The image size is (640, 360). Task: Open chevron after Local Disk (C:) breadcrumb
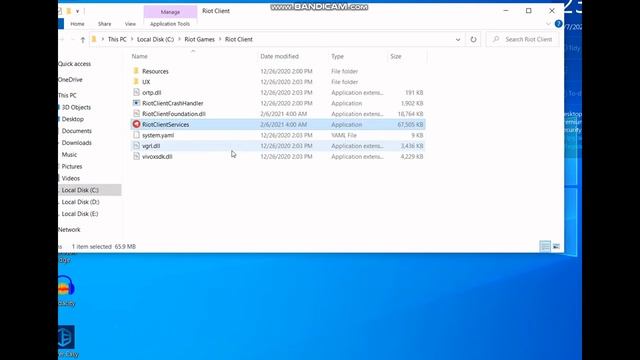179,39
